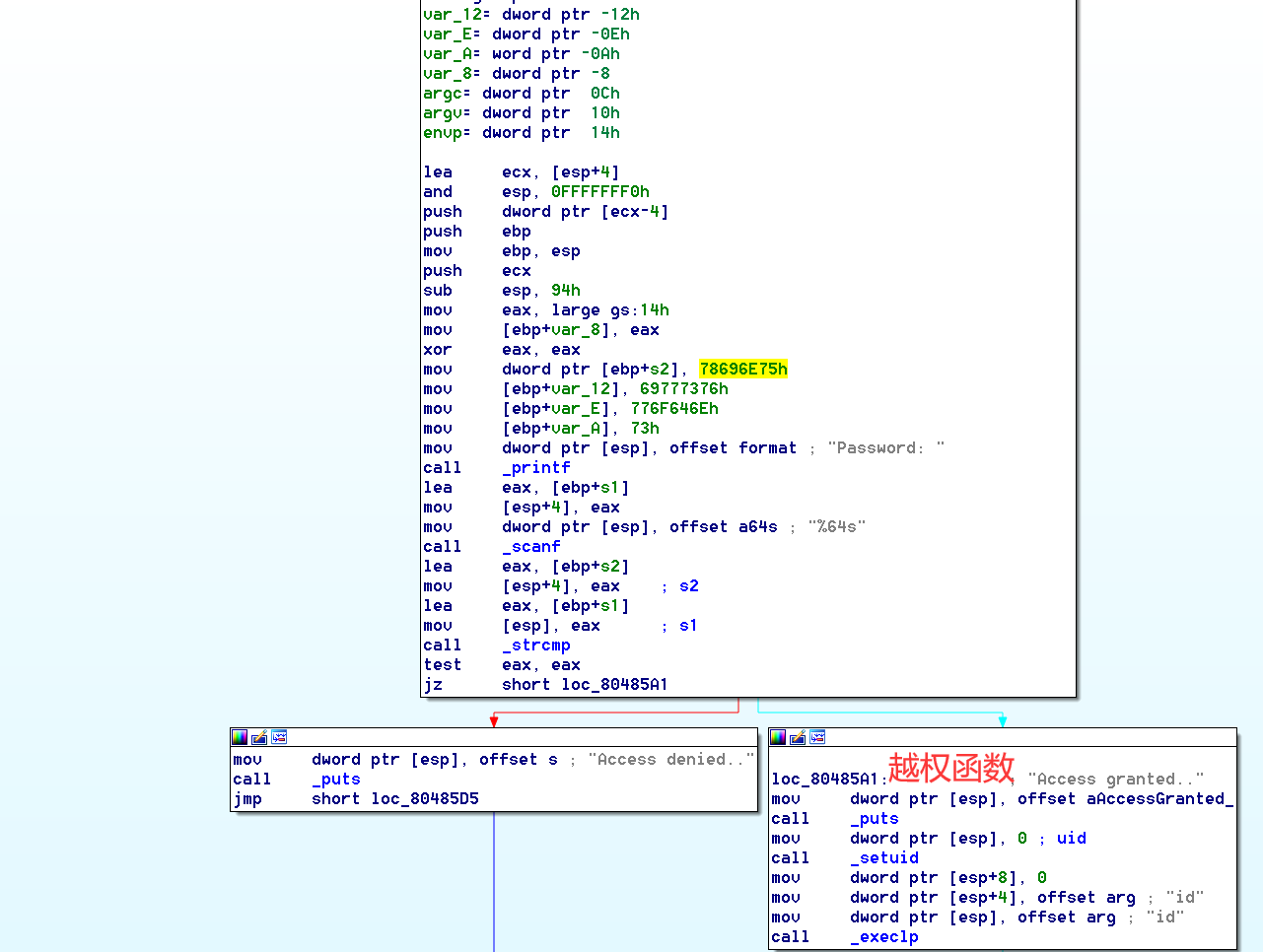Click the node color icon in the loc_80485A1 block
1263x952 pixels.
tap(778, 737)
